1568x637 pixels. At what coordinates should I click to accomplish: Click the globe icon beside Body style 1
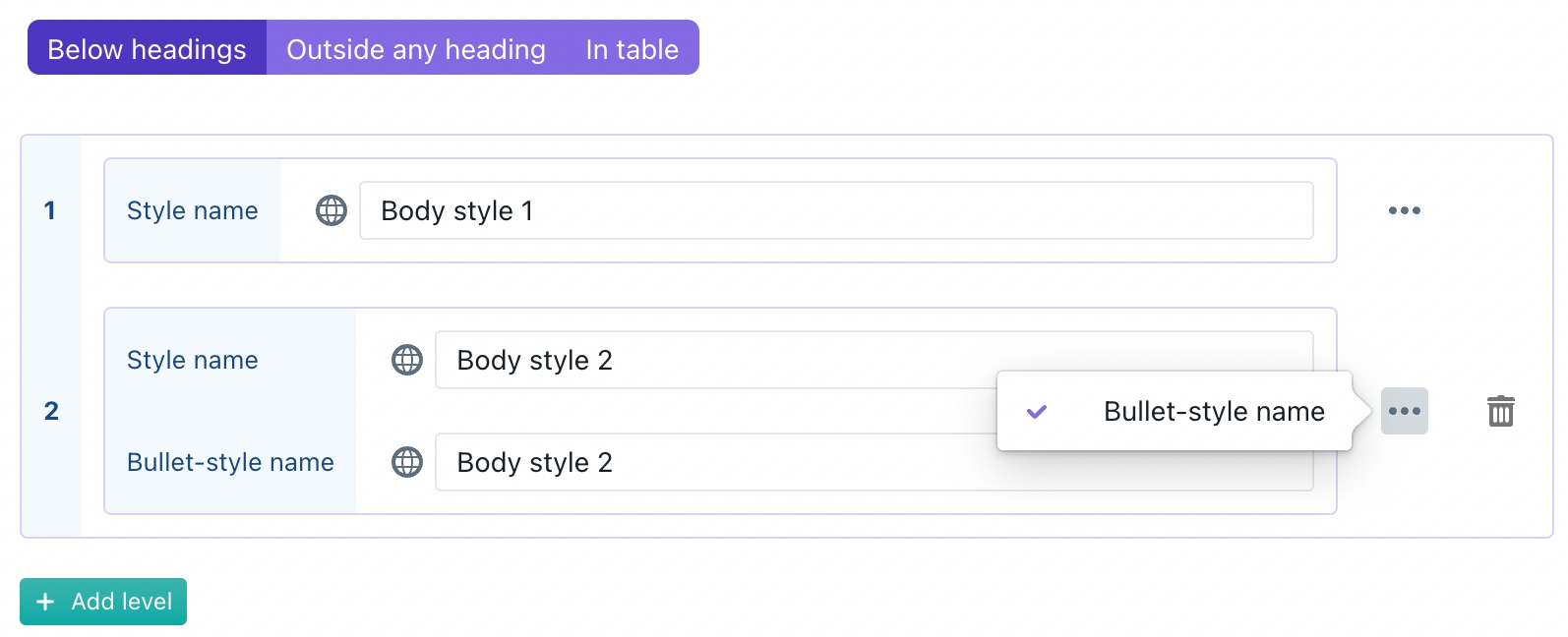coord(332,210)
